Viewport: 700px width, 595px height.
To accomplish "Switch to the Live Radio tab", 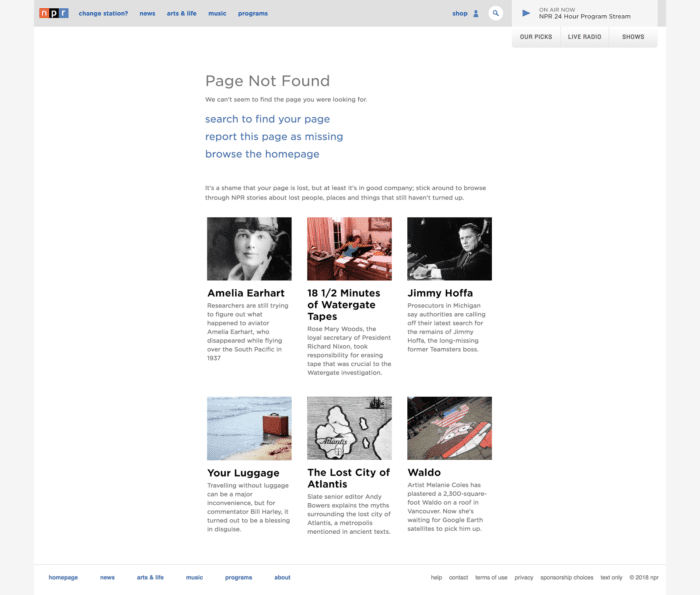I will tap(584, 37).
